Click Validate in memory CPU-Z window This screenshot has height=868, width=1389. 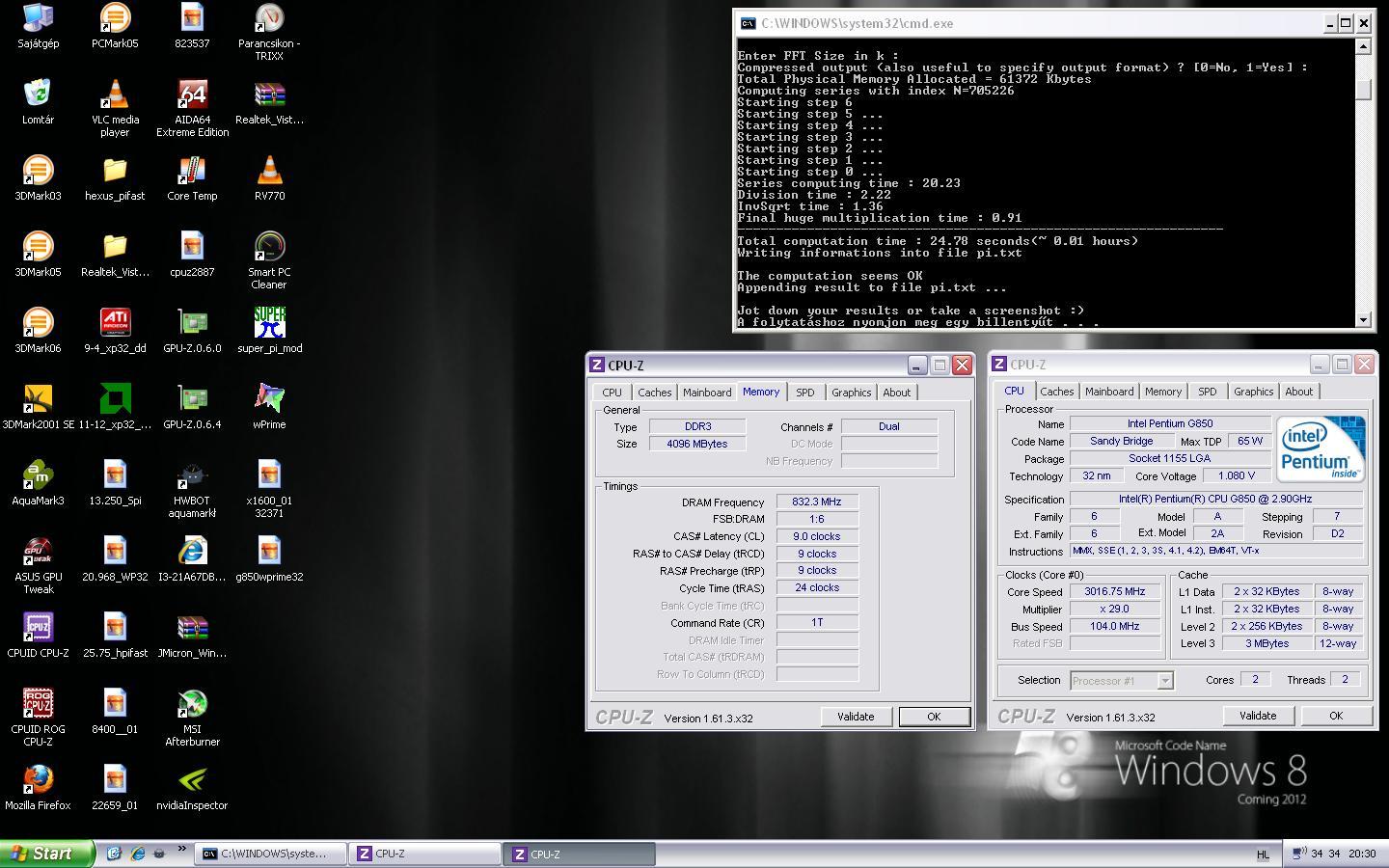(x=856, y=717)
